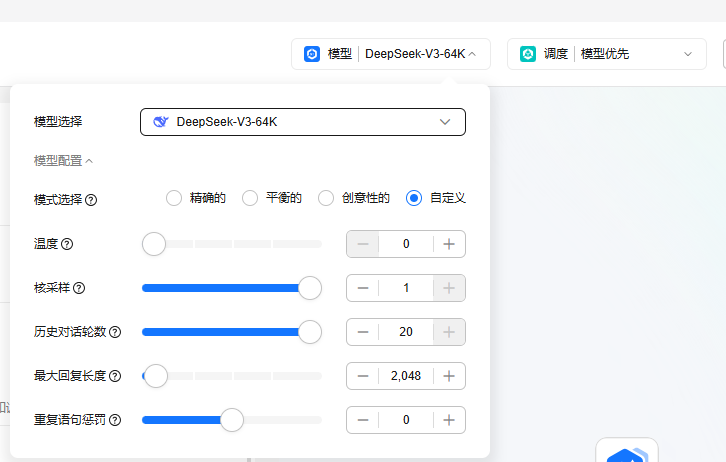Click the 模型选择 label text
The image size is (726, 462).
[x=58, y=122]
